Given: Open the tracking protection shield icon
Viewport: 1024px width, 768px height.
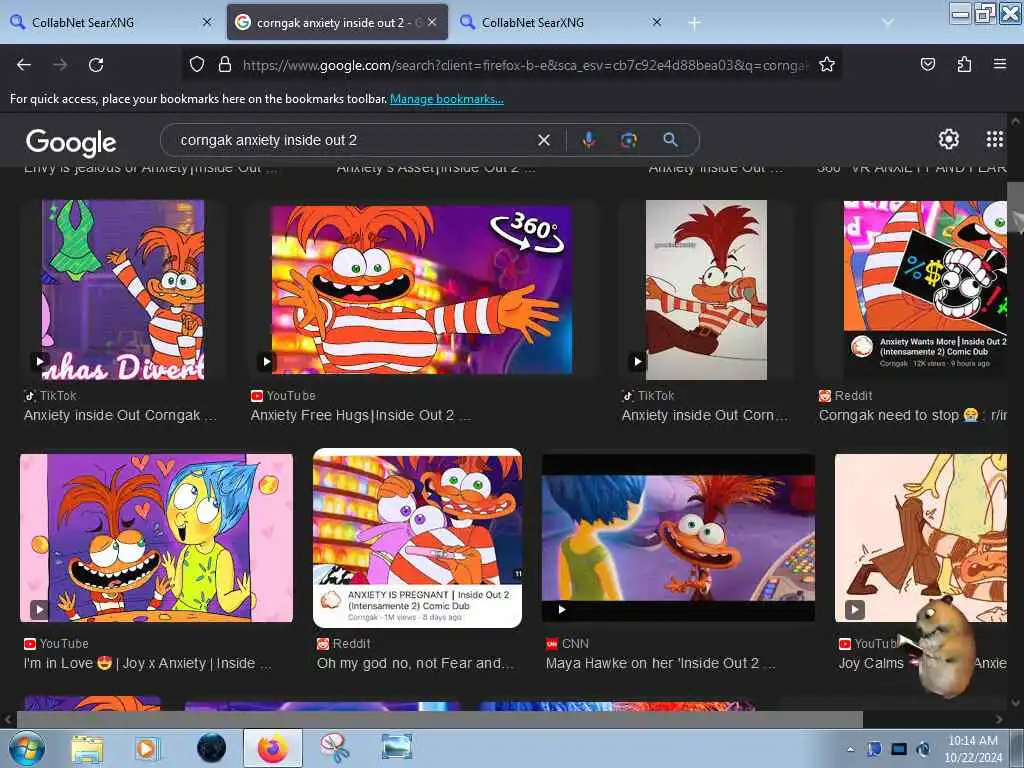Looking at the screenshot, I should 197,65.
